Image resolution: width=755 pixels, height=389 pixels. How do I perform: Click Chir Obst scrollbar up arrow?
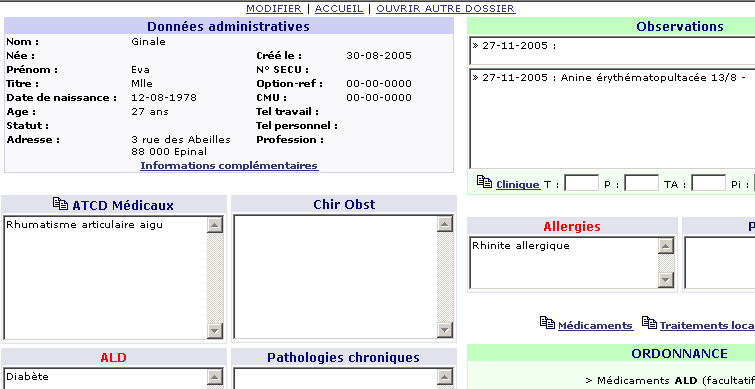pyautogui.click(x=445, y=224)
